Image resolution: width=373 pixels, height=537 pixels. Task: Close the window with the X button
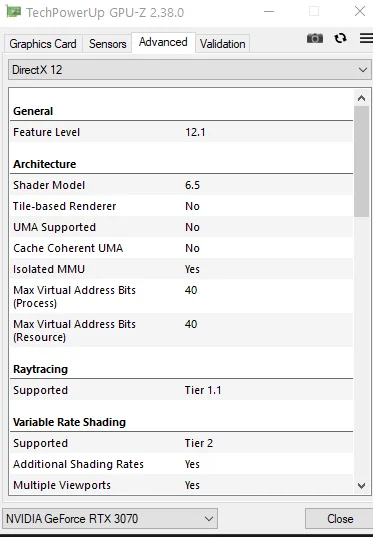point(360,11)
